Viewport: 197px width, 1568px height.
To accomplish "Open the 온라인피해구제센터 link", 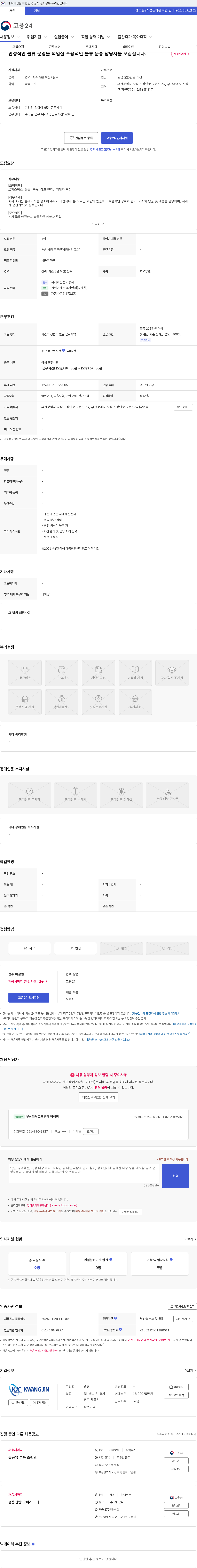I will point(52,1205).
